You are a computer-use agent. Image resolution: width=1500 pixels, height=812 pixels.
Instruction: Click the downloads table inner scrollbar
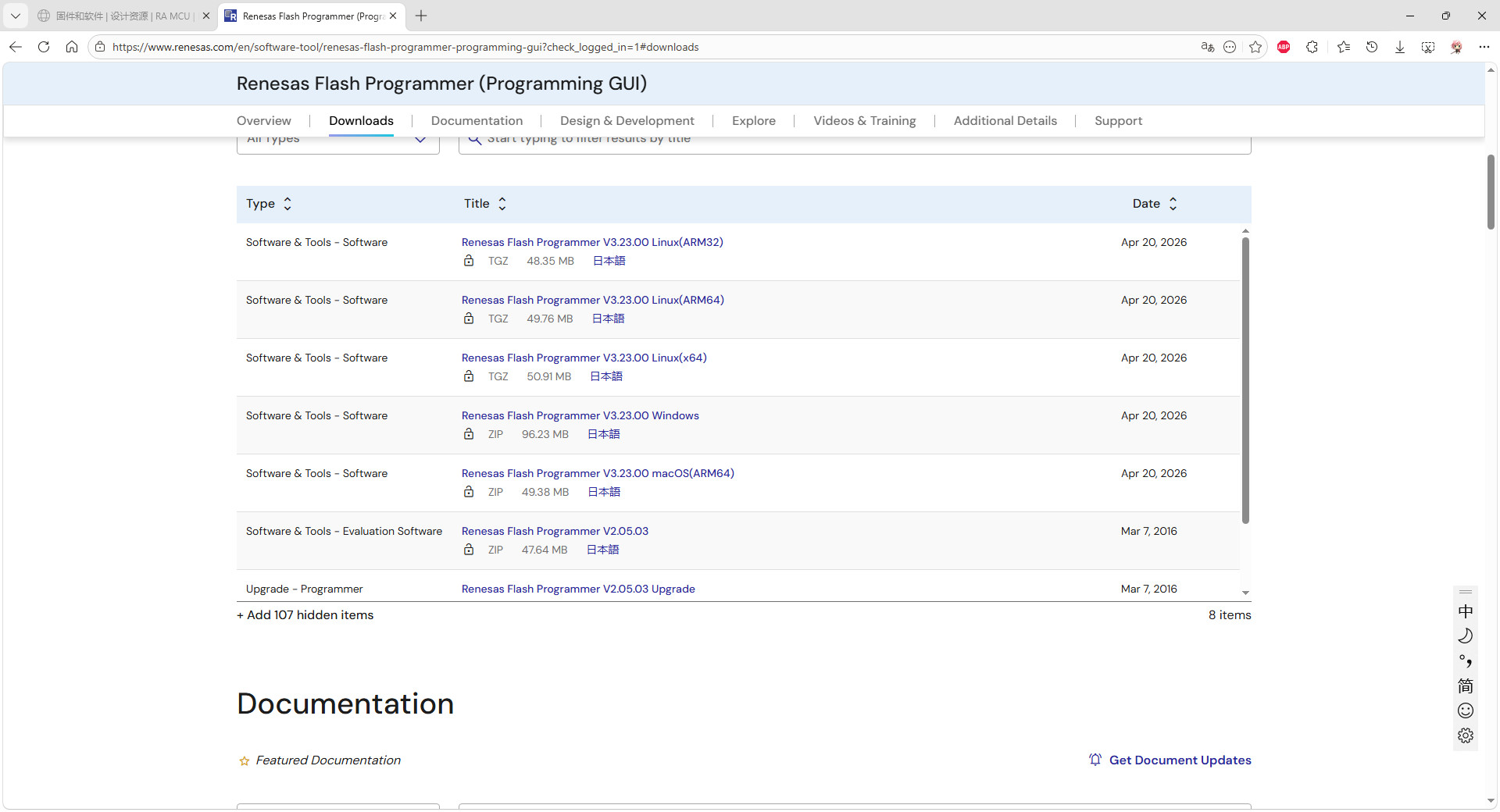tap(1245, 380)
